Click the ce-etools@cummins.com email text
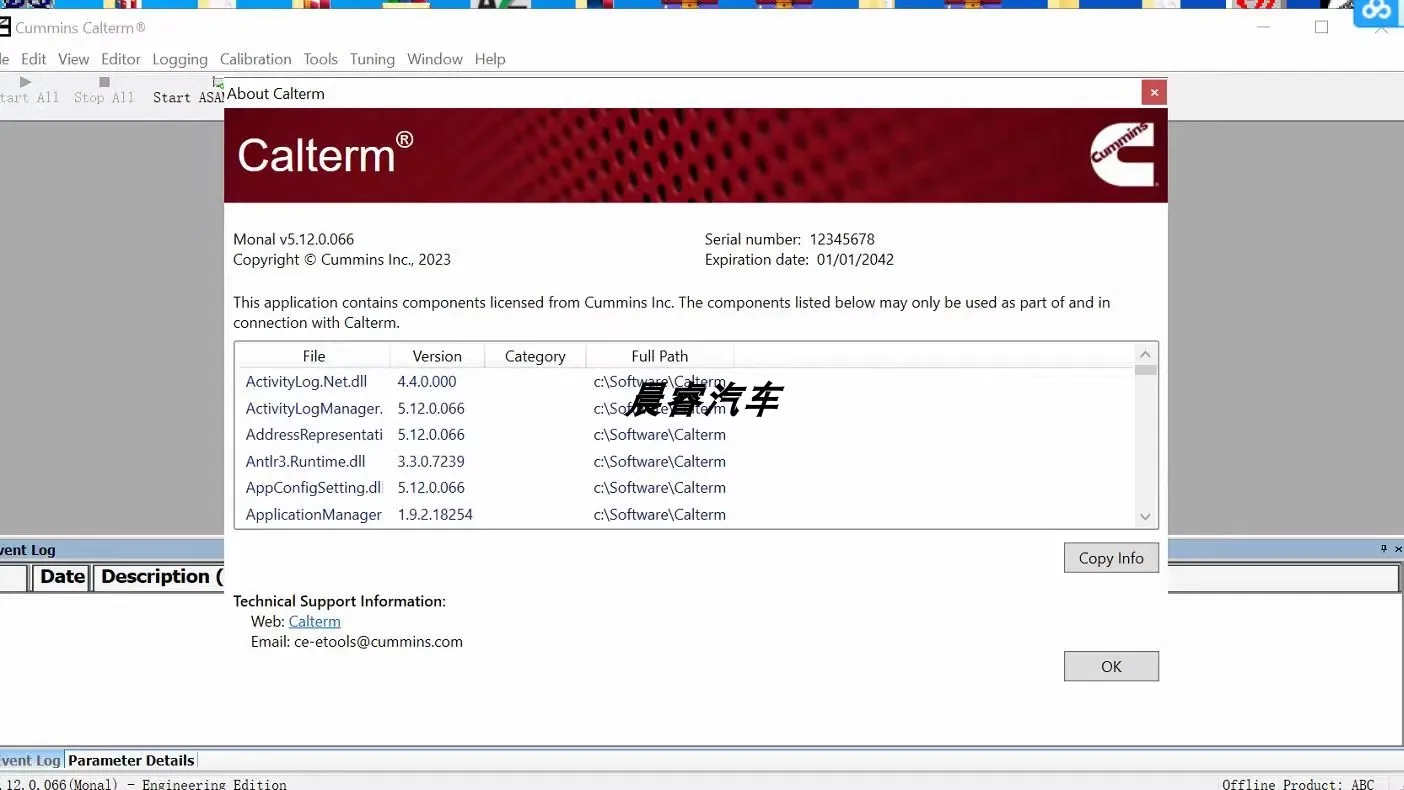The width and height of the screenshot is (1404, 790). [x=378, y=642]
